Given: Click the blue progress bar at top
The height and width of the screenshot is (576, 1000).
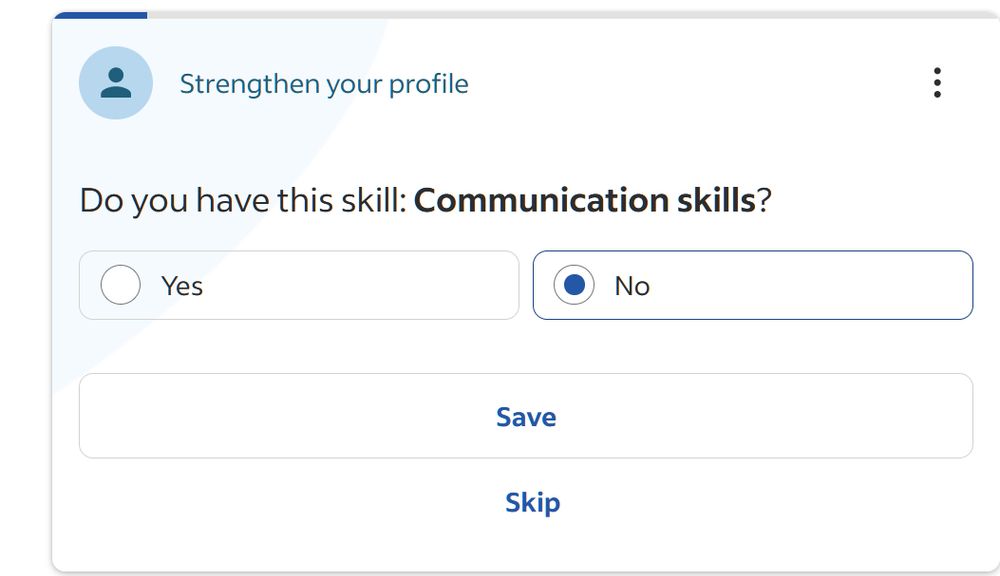Looking at the screenshot, I should click(99, 15).
